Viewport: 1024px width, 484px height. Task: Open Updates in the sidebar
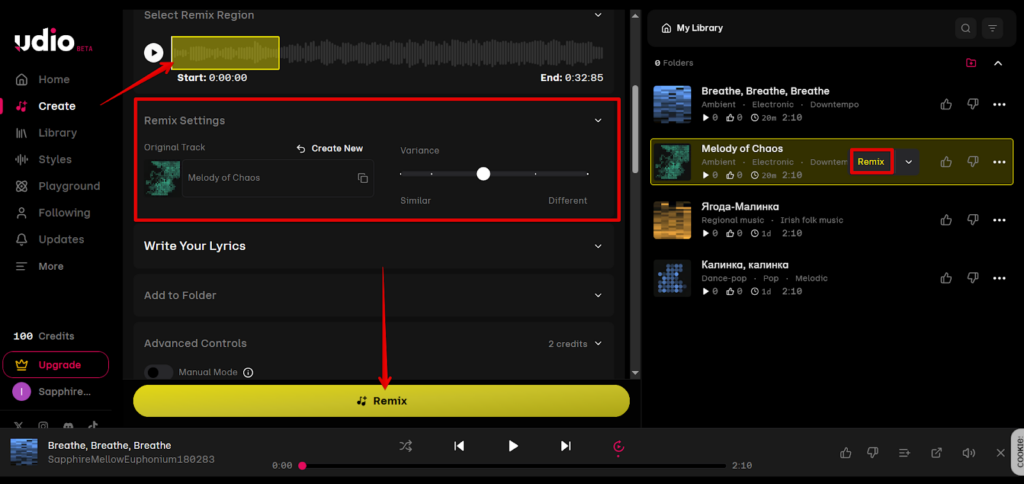tap(50, 240)
